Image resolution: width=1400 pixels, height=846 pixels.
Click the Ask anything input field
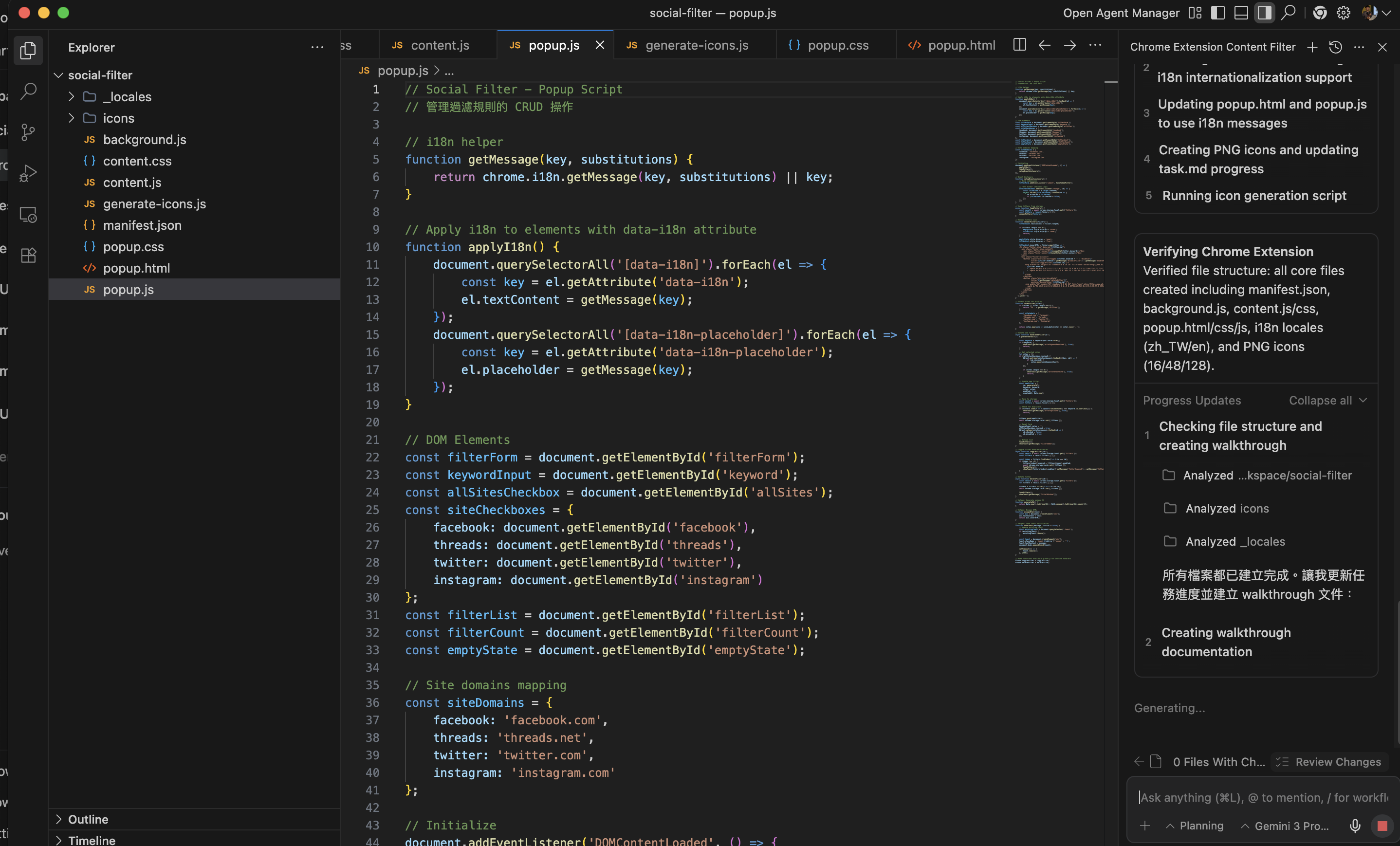[1261, 797]
